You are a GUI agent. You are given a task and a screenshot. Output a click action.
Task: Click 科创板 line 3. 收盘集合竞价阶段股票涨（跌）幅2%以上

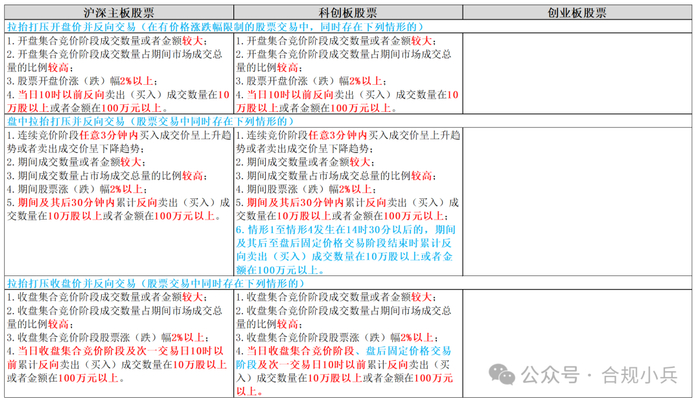coord(337,338)
